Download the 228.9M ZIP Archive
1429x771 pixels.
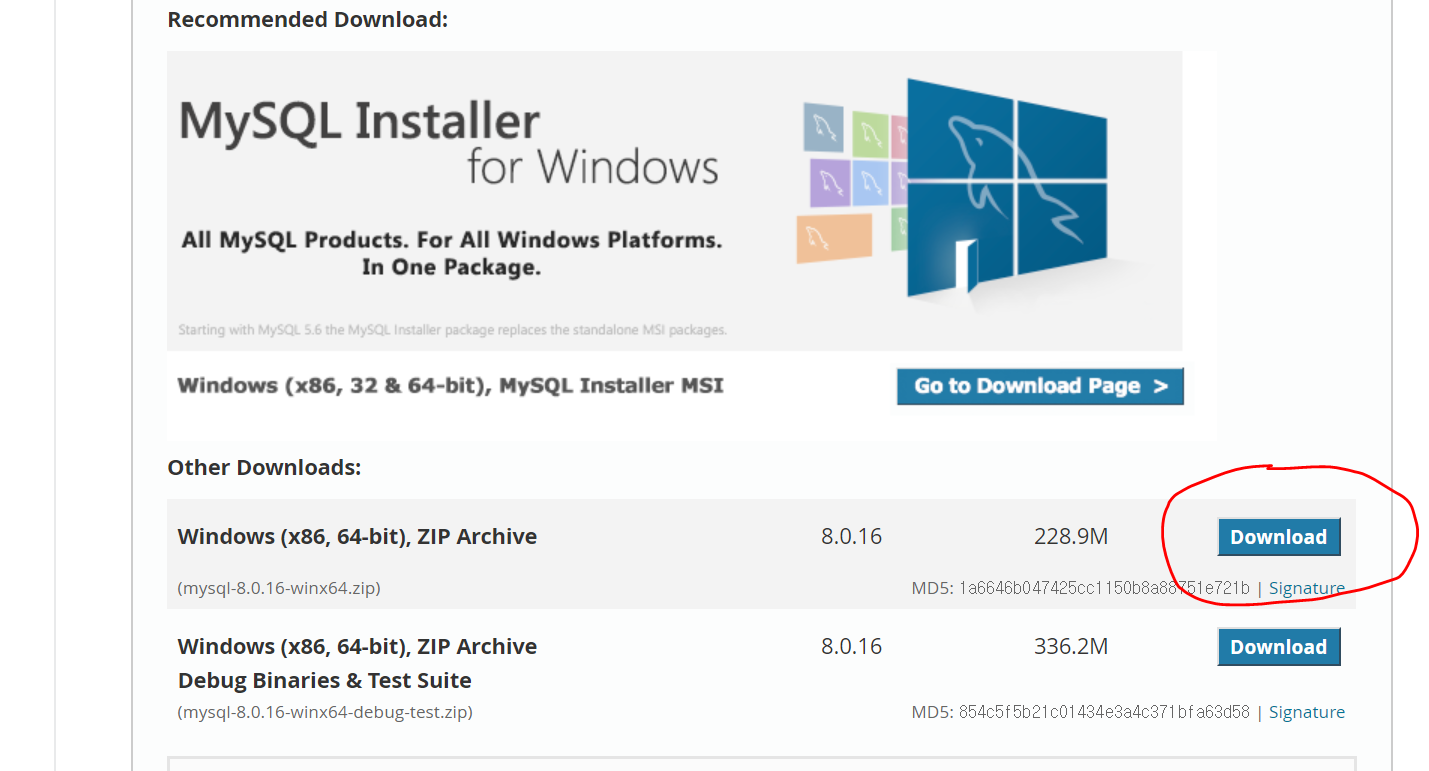point(1278,537)
